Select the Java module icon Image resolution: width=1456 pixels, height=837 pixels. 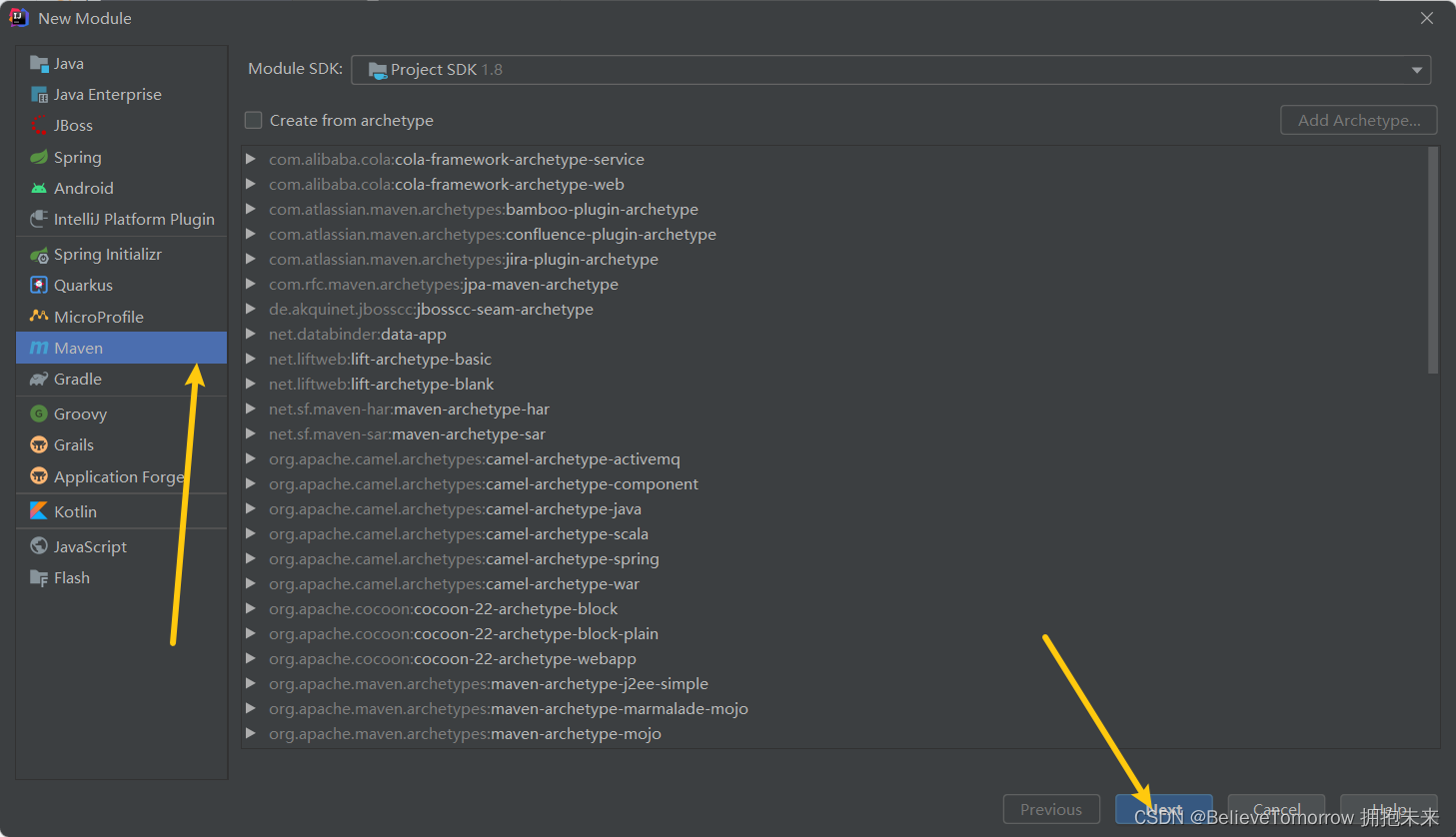[39, 64]
